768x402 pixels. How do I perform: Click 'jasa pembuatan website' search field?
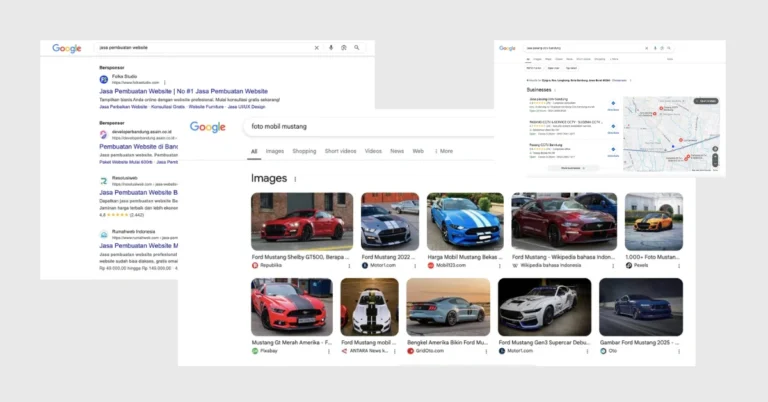point(230,48)
